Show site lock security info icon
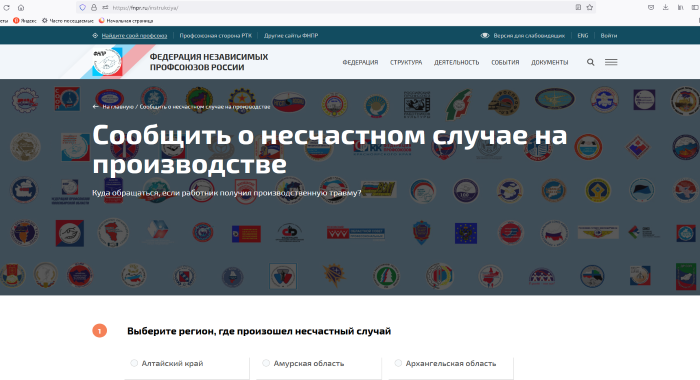 pos(94,8)
